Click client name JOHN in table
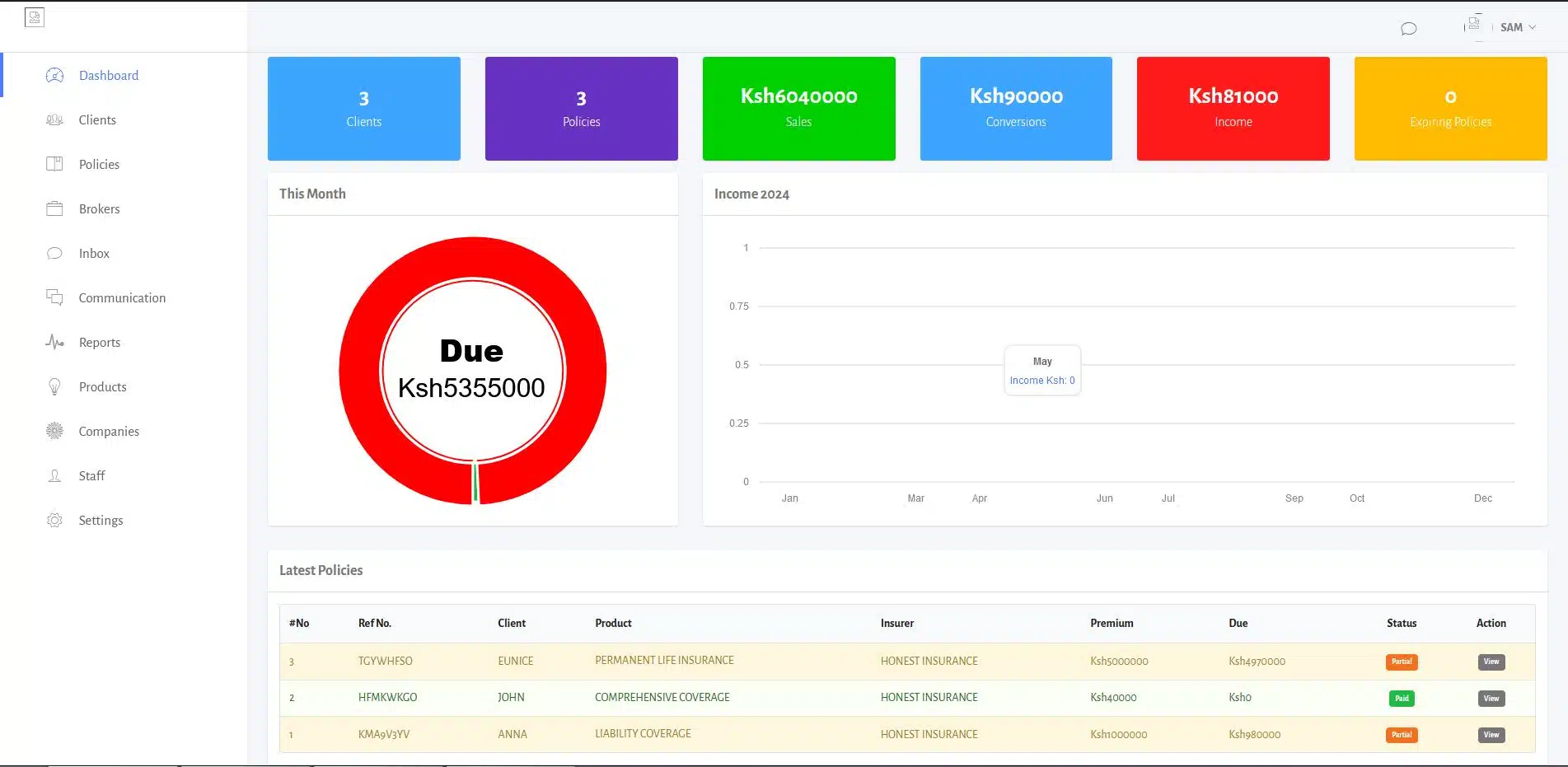1568x767 pixels. (x=511, y=698)
